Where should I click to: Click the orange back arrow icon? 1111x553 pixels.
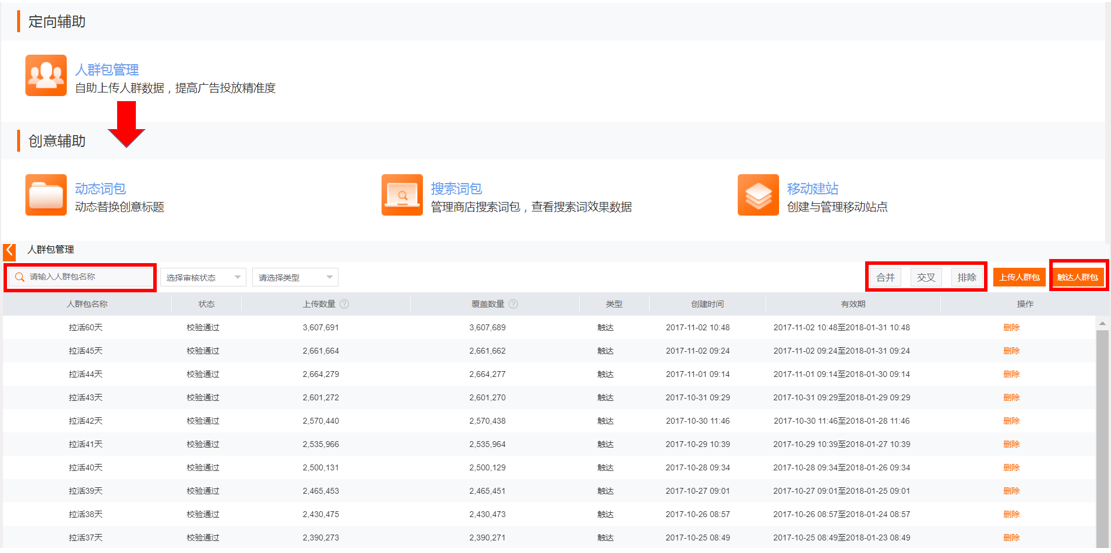pyautogui.click(x=10, y=251)
